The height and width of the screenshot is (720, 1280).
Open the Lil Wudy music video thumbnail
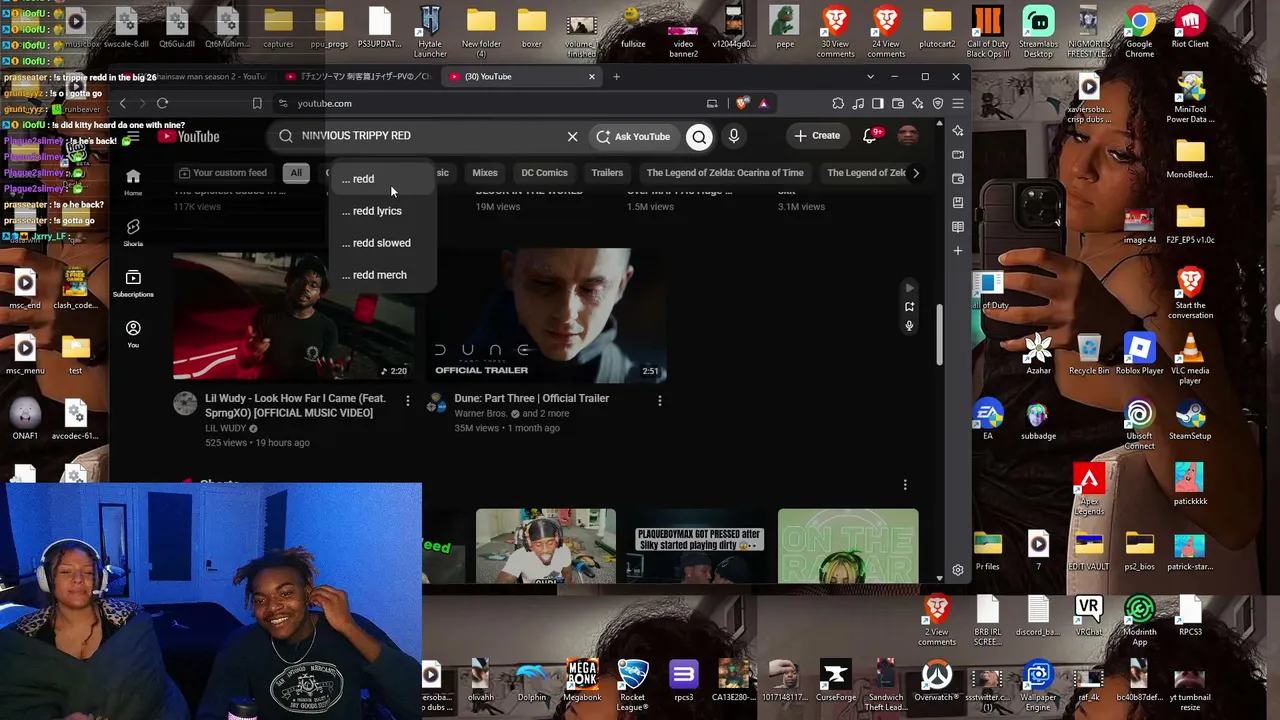(293, 316)
